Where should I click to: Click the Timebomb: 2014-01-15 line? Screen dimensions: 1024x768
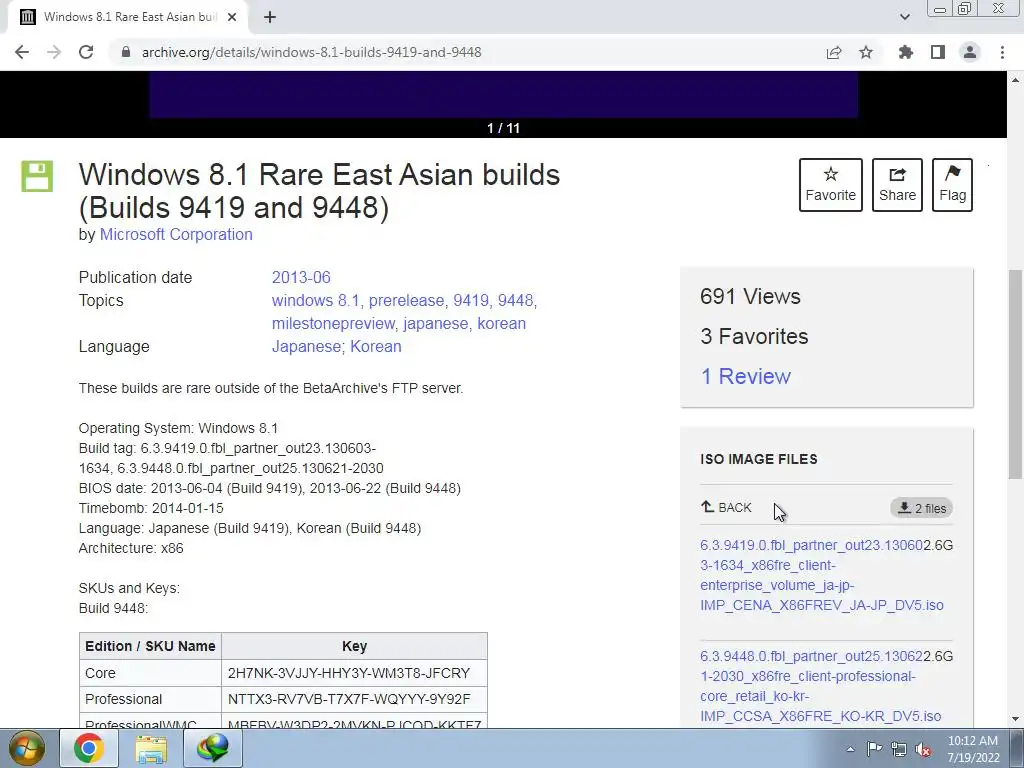click(x=151, y=508)
